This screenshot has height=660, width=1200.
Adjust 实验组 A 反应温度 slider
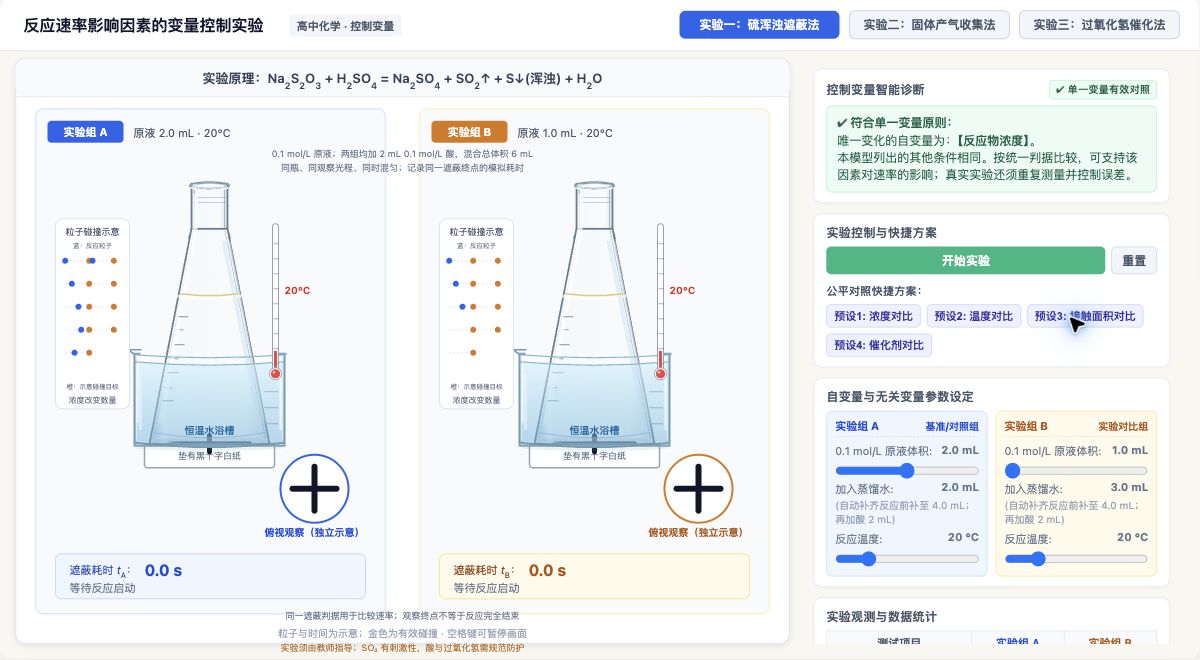[x=907, y=558]
